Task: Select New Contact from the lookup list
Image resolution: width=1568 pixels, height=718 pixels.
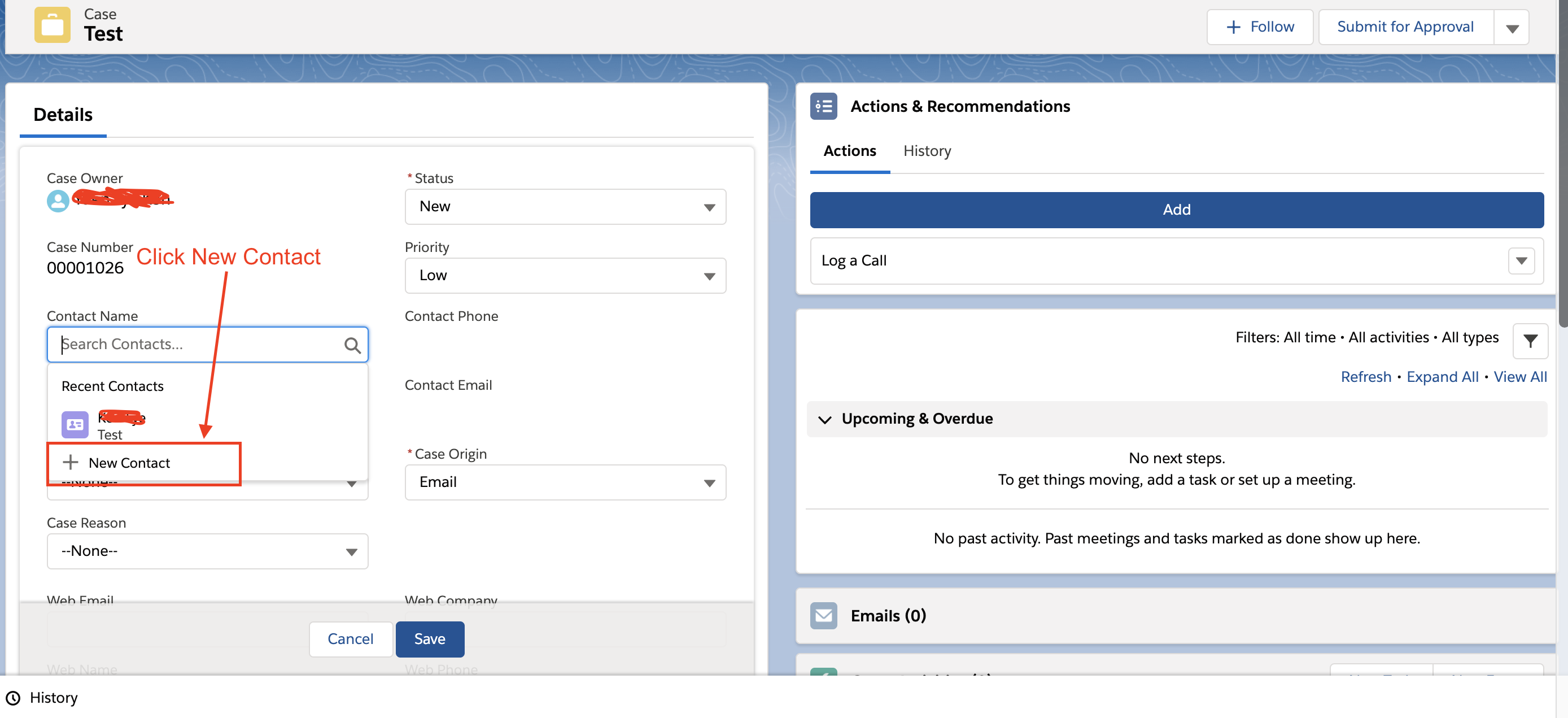Action: click(x=129, y=463)
